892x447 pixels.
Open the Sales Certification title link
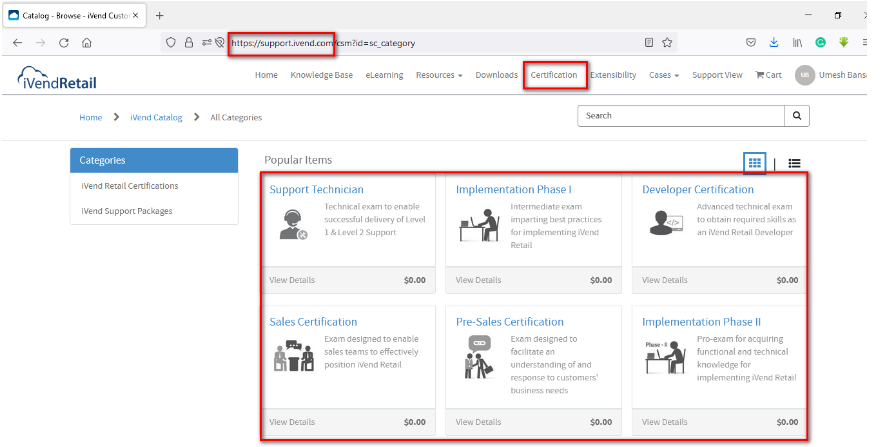pyautogui.click(x=313, y=322)
